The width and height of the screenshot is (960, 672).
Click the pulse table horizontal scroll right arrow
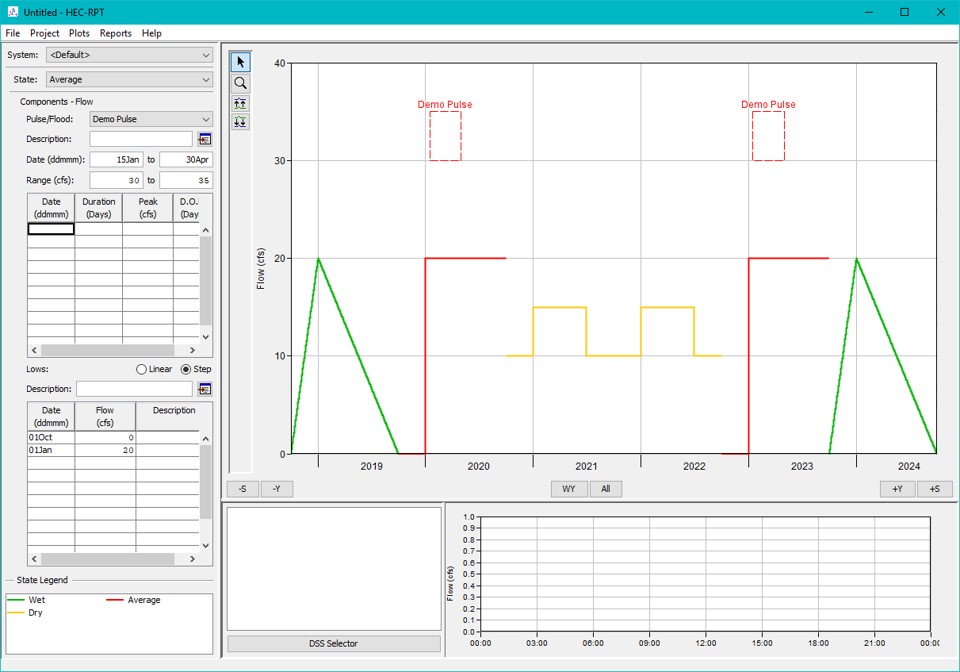(192, 351)
